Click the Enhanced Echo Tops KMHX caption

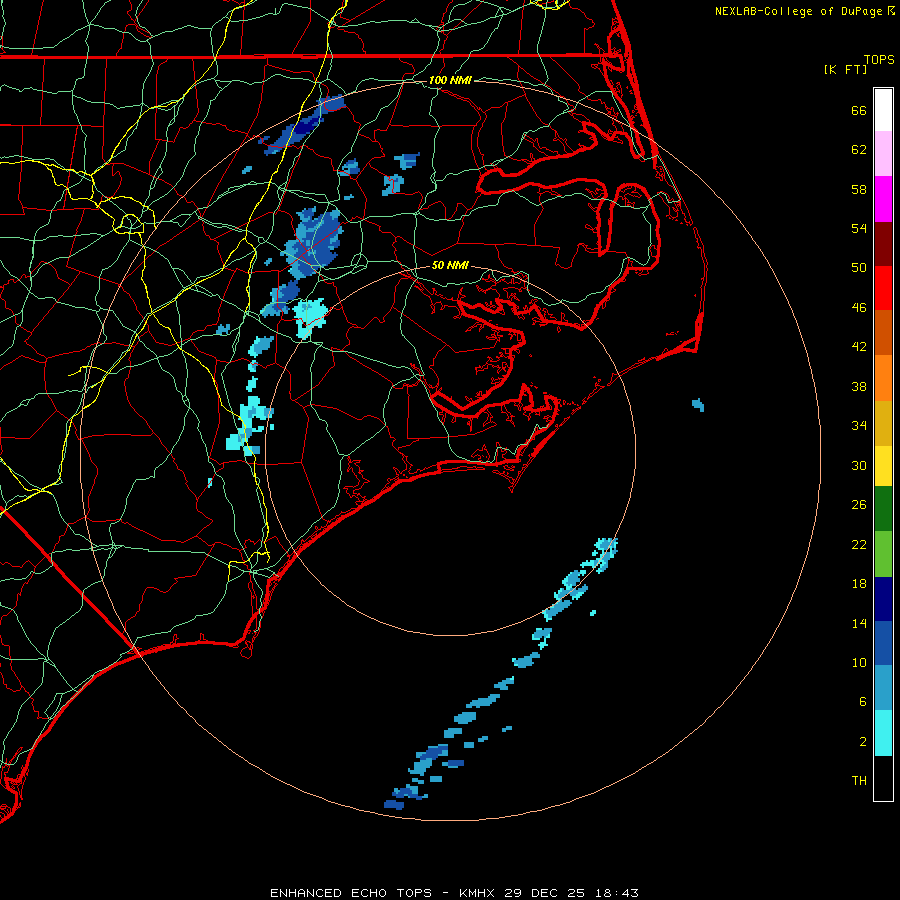tap(454, 893)
